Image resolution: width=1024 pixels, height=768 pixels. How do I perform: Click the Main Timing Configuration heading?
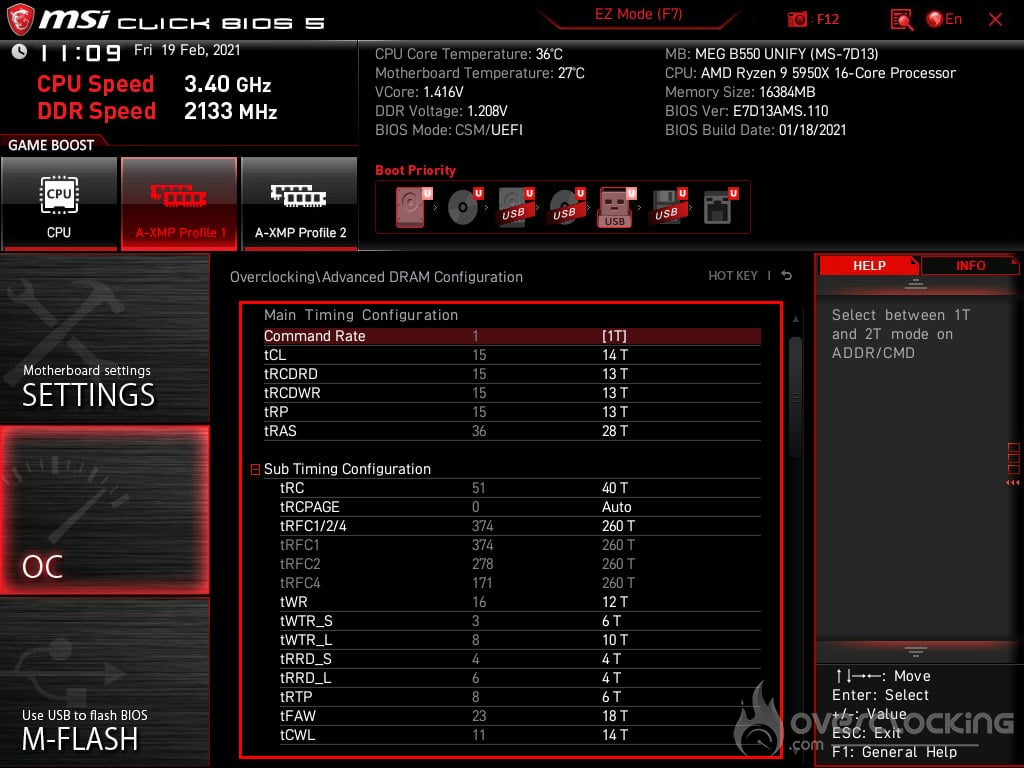coord(360,315)
